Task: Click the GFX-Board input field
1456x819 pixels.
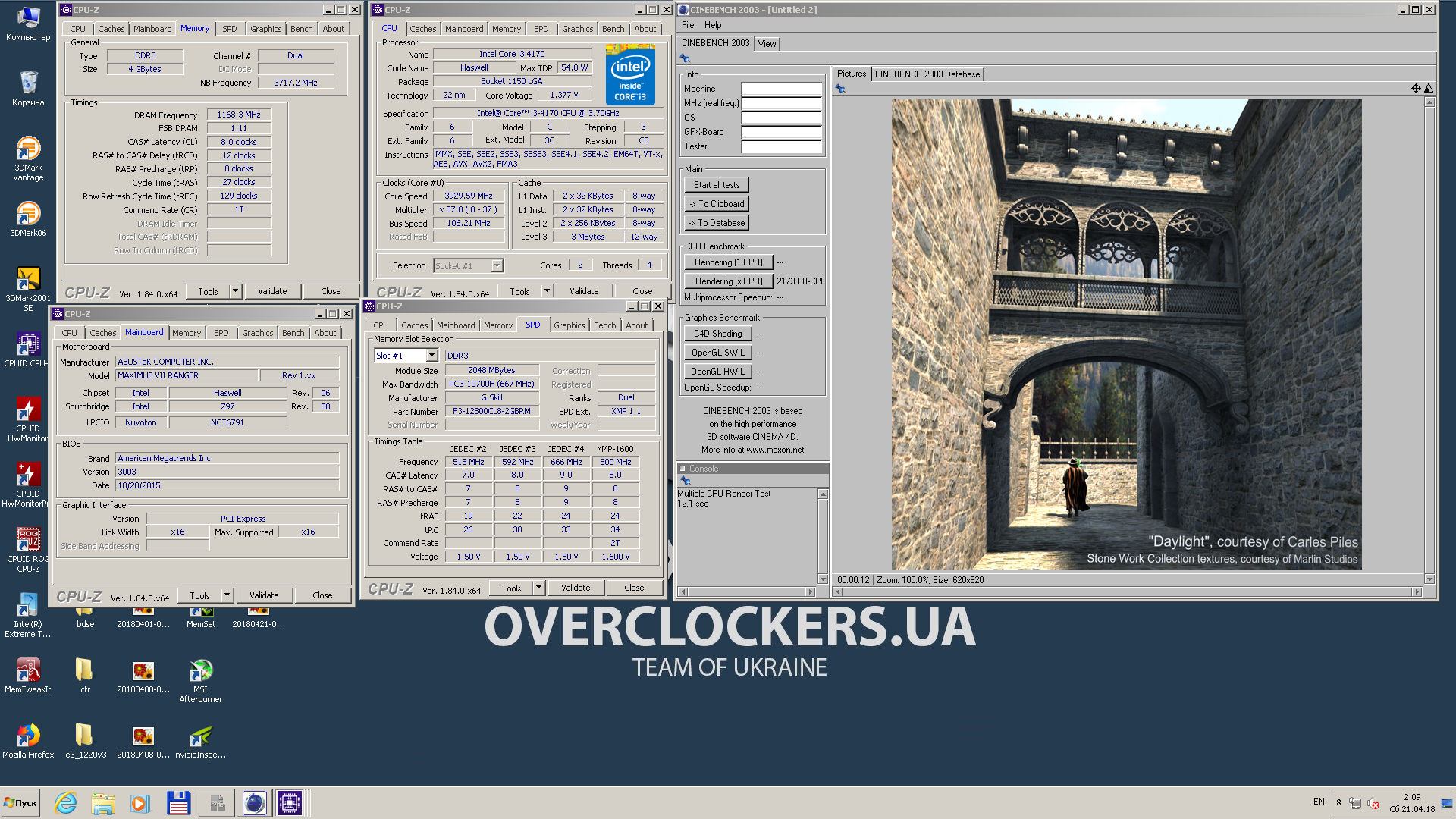Action: click(x=781, y=132)
